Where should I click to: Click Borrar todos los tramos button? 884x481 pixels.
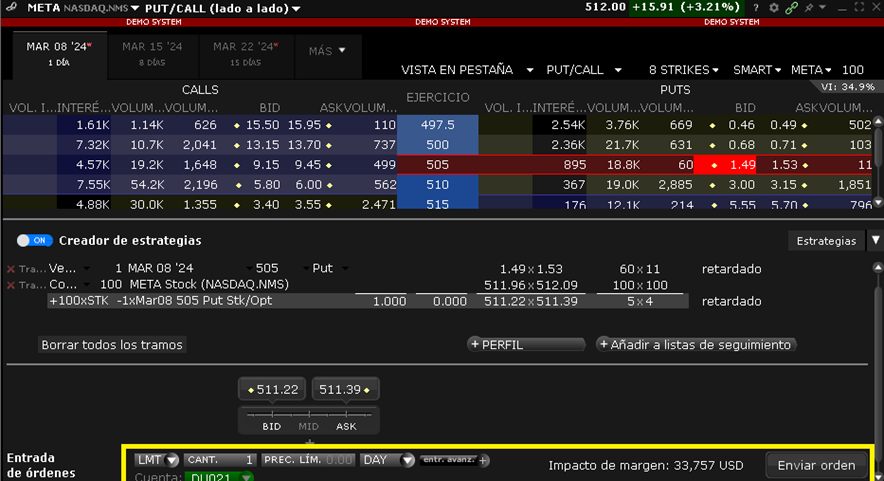(x=112, y=344)
